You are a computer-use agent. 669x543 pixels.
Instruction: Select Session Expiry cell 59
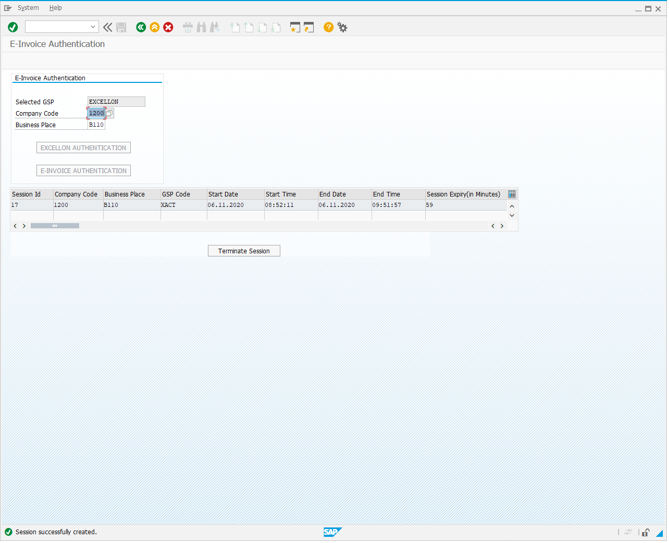click(466, 205)
